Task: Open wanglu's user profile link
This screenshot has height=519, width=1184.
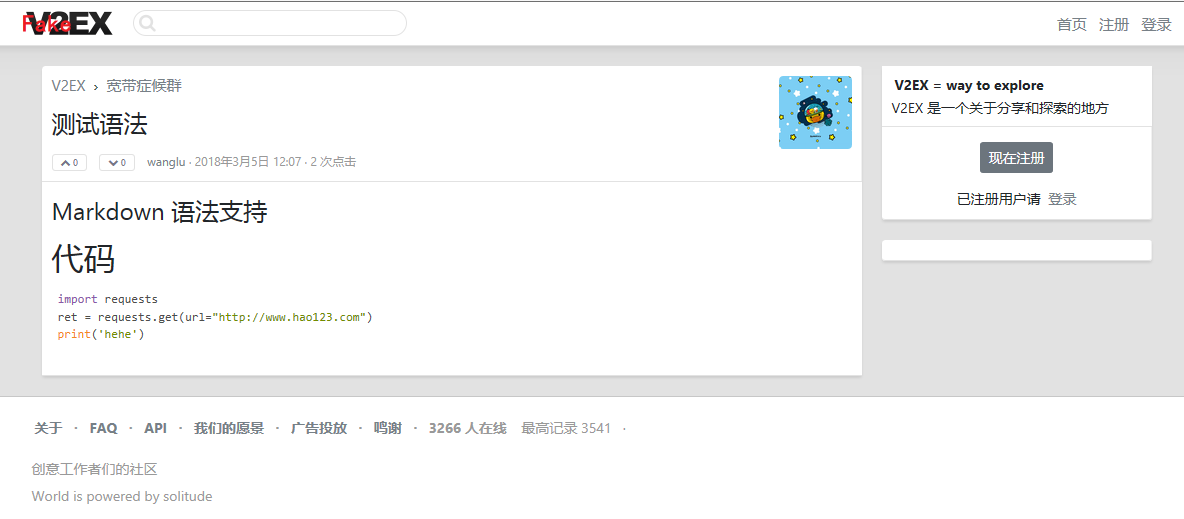Action: pos(166,162)
